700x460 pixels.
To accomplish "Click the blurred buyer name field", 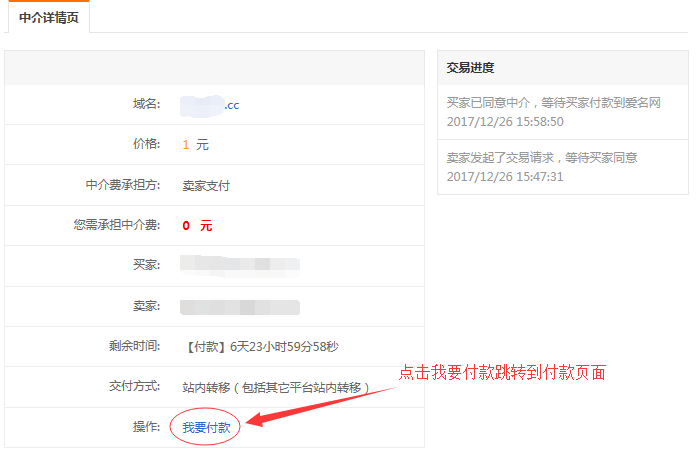I will coord(240,265).
